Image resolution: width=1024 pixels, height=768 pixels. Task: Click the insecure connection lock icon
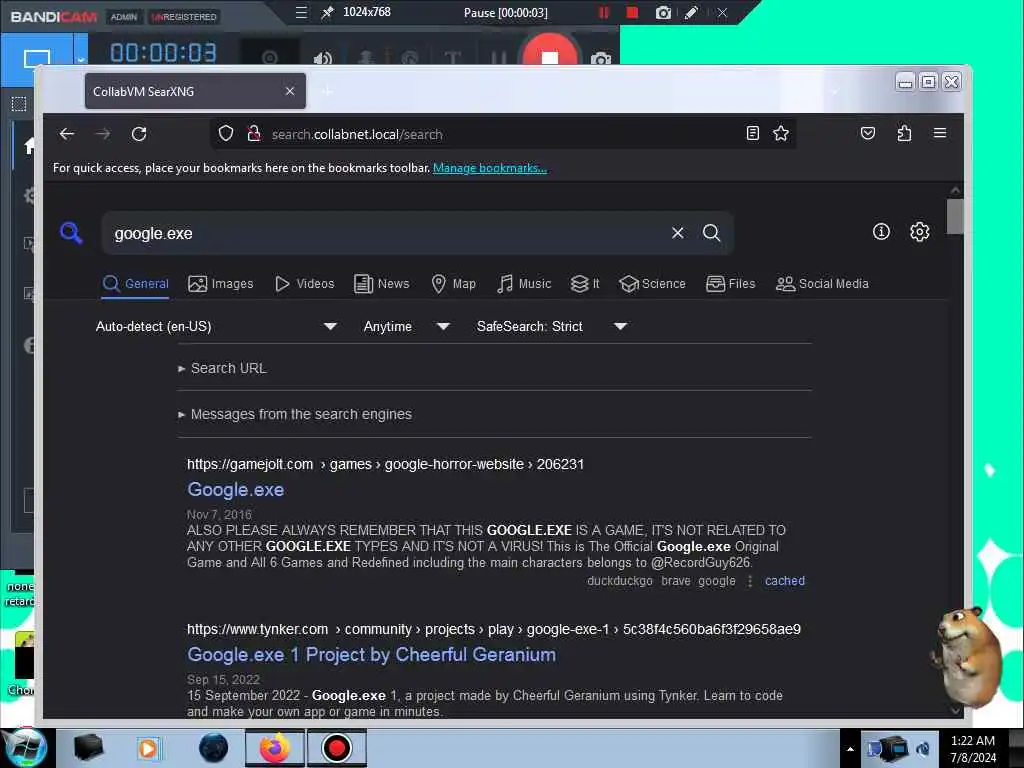[253, 134]
